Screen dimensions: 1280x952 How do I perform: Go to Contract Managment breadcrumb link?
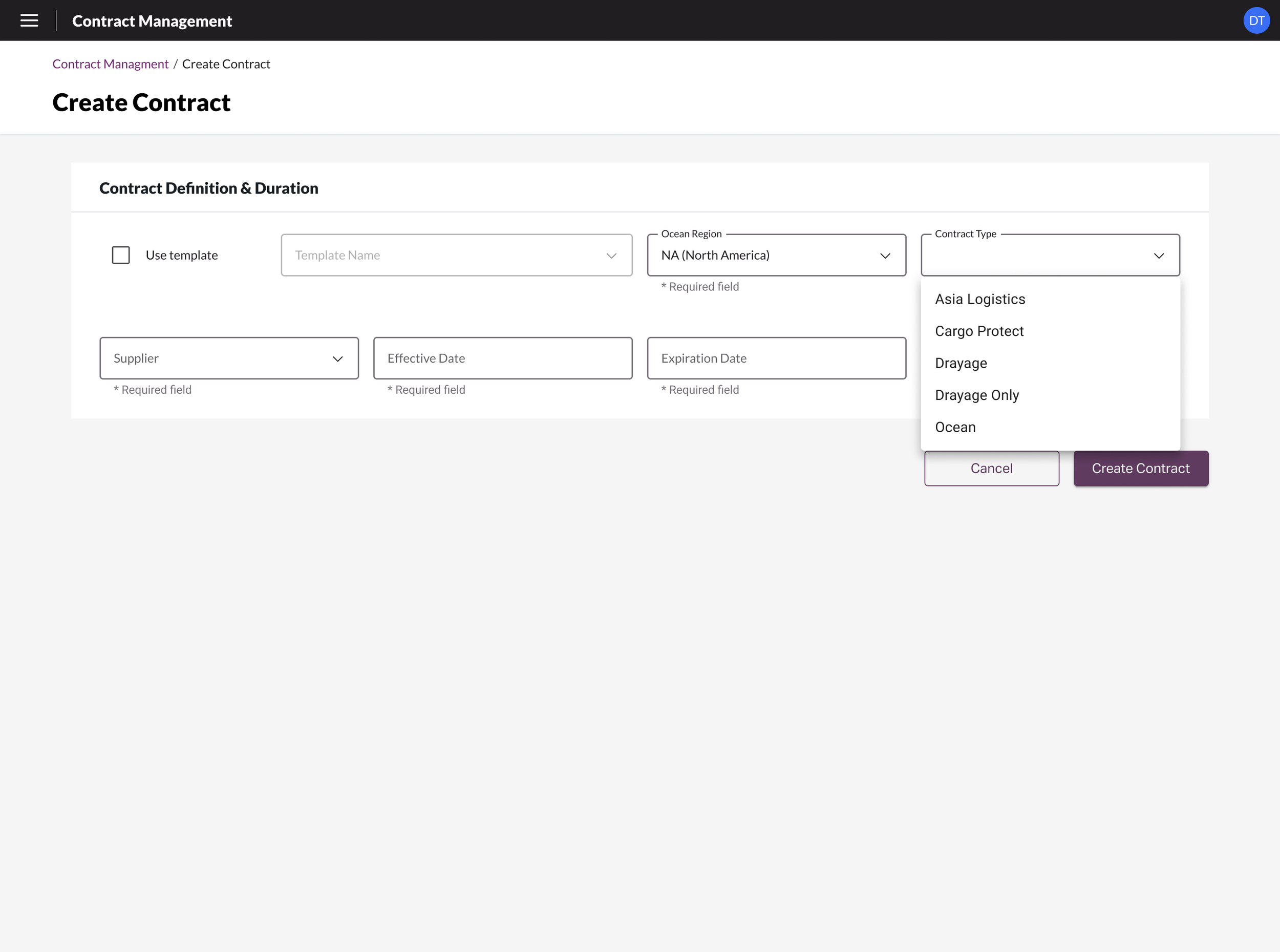(111, 64)
